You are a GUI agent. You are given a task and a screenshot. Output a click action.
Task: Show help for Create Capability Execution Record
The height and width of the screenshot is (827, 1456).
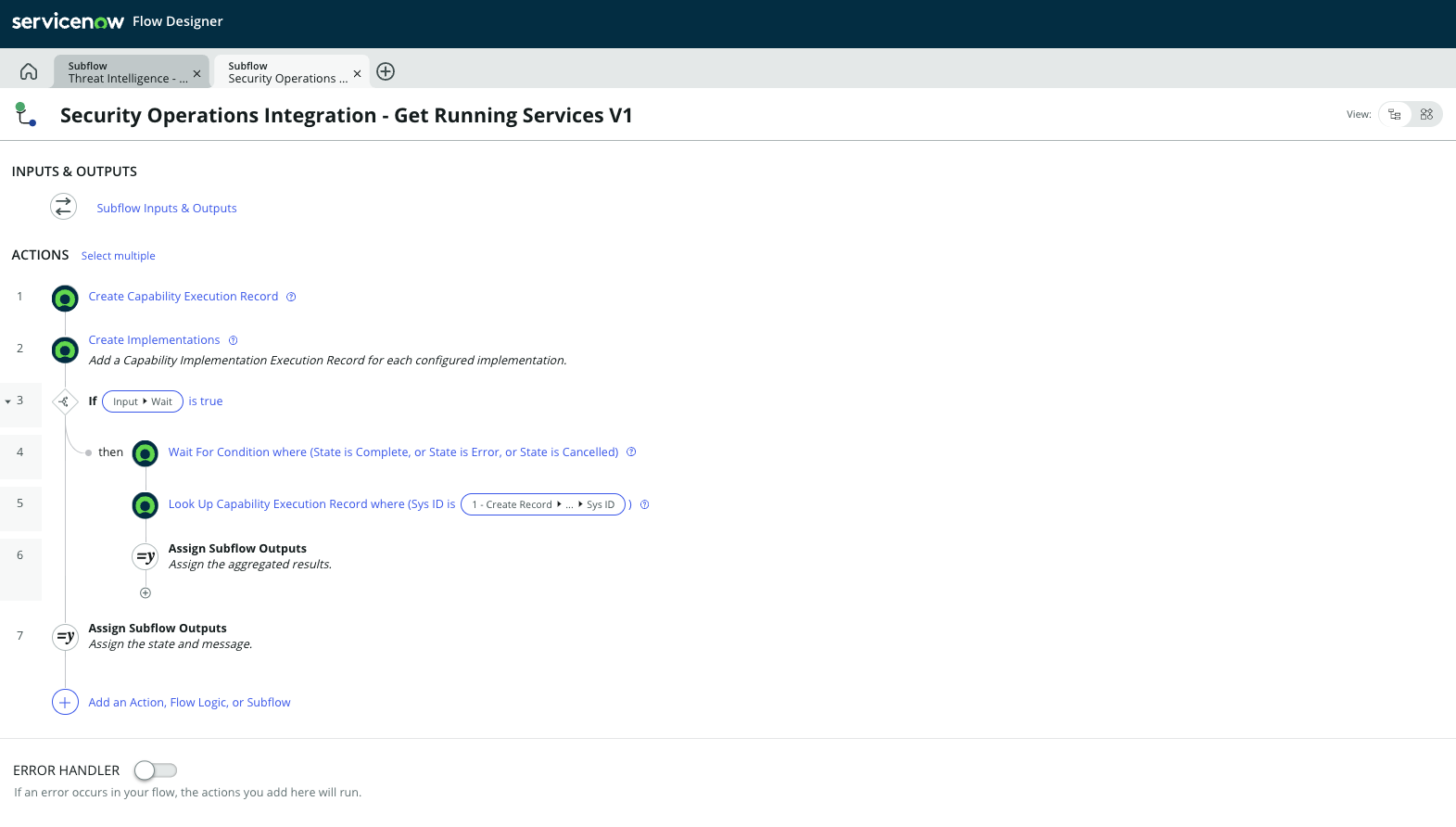(x=291, y=297)
